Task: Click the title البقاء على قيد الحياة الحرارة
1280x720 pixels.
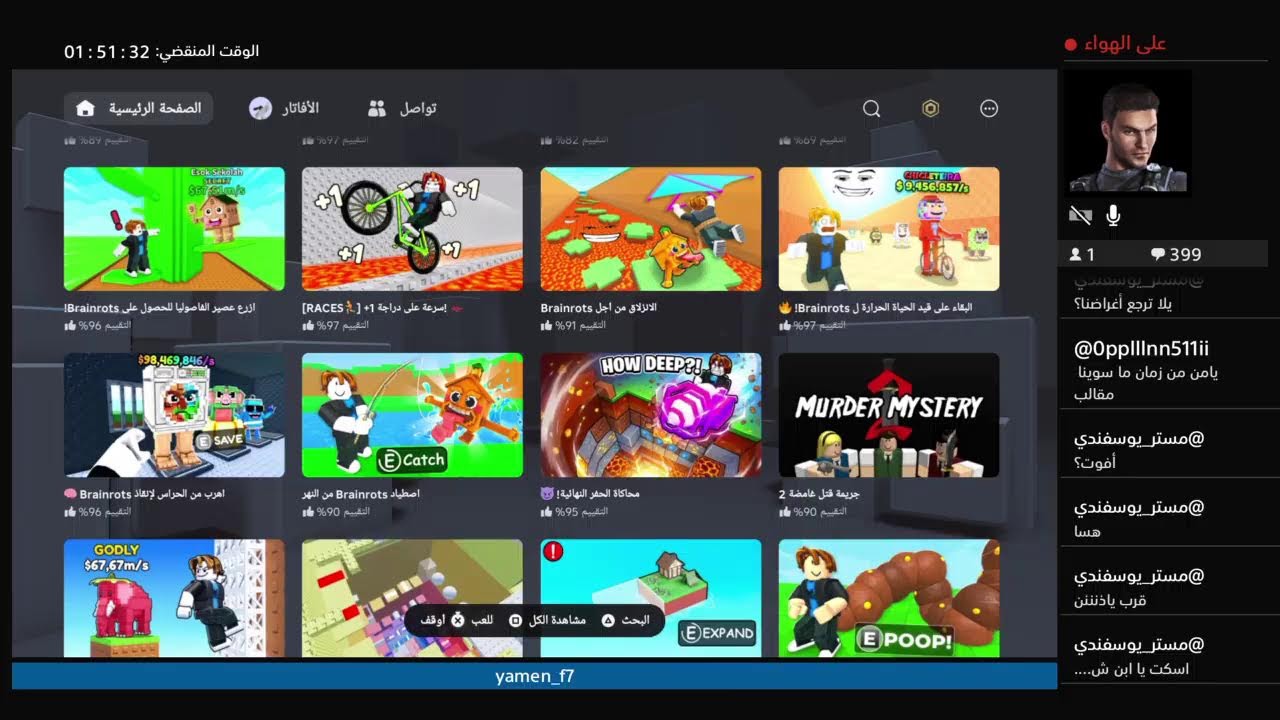Action: point(876,308)
